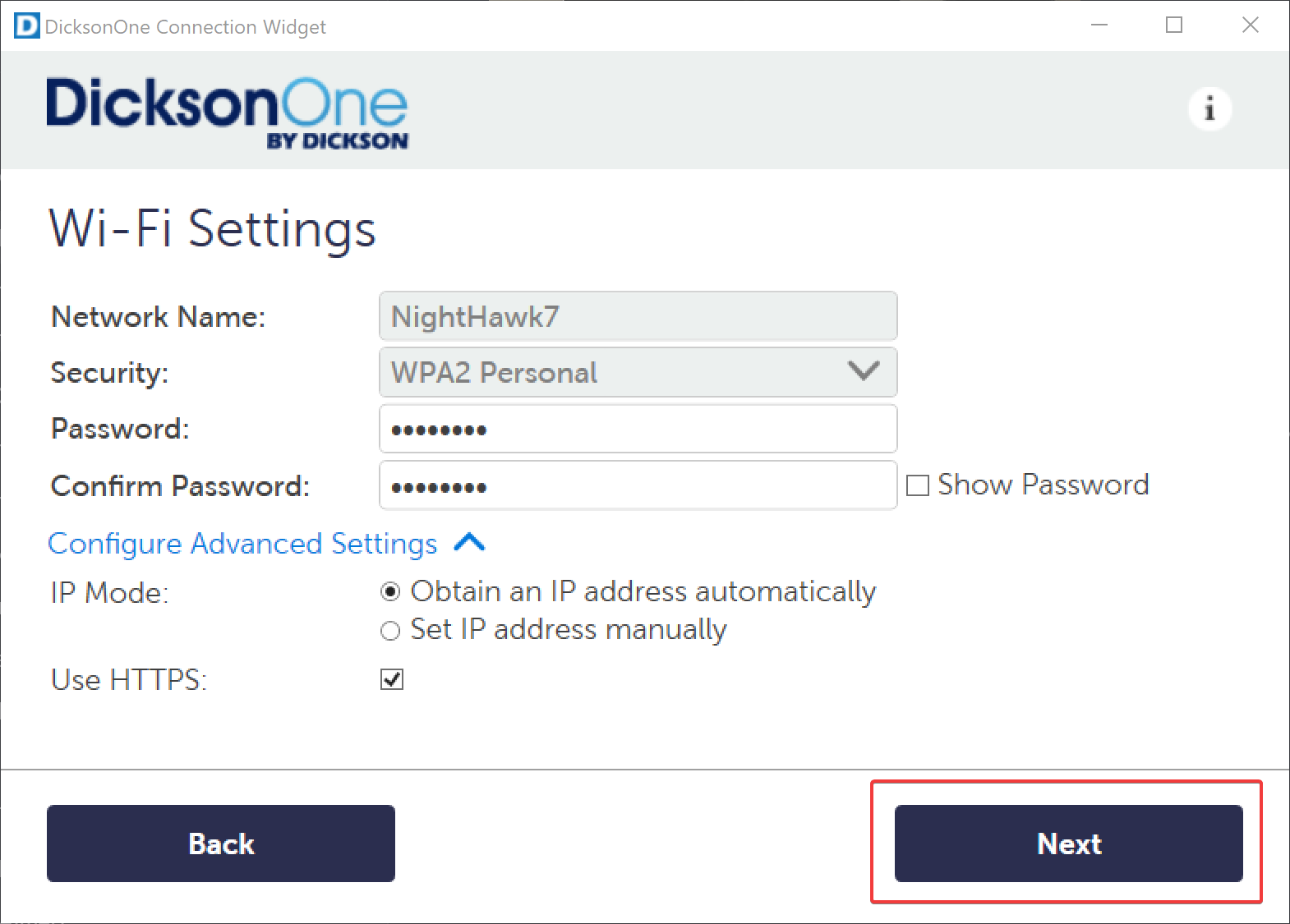The height and width of the screenshot is (924, 1290).
Task: Maximize the Connection Widget window
Action: click(x=1174, y=25)
